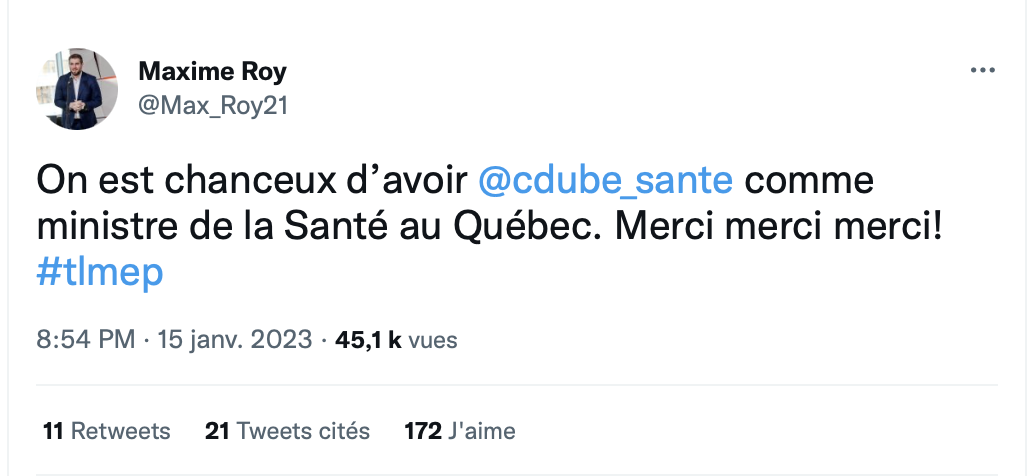Image resolution: width=1032 pixels, height=476 pixels.
Task: Open the Retweets list label
Action: pyautogui.click(x=120, y=431)
